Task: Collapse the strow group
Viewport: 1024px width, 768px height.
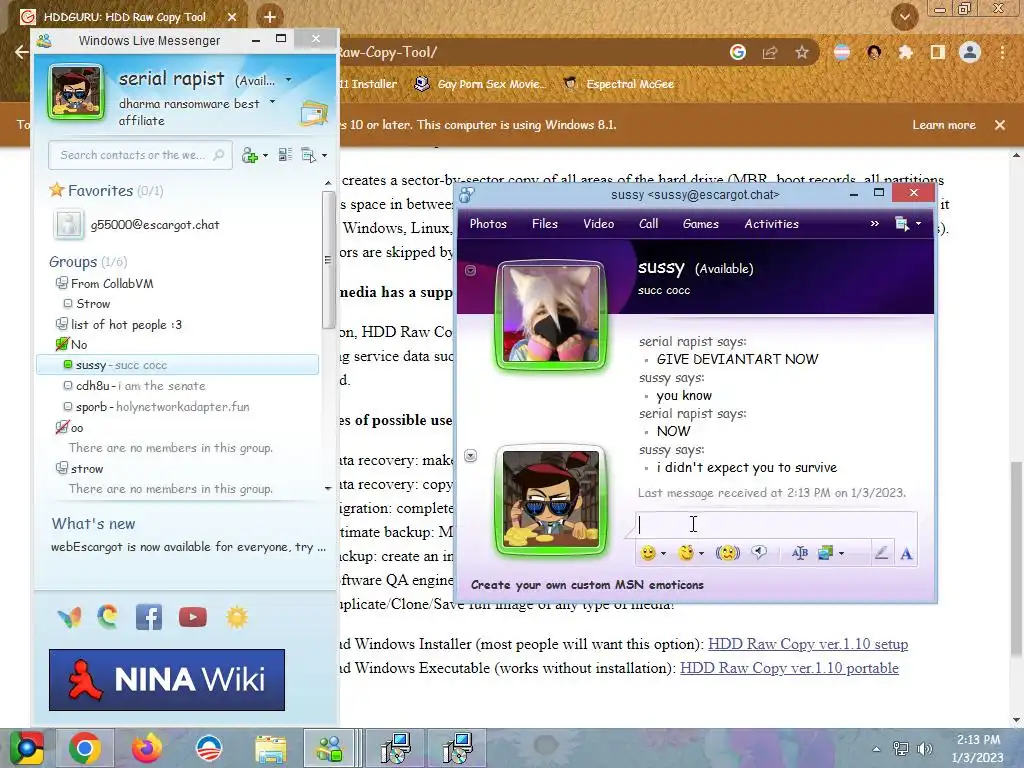Action: (61, 468)
